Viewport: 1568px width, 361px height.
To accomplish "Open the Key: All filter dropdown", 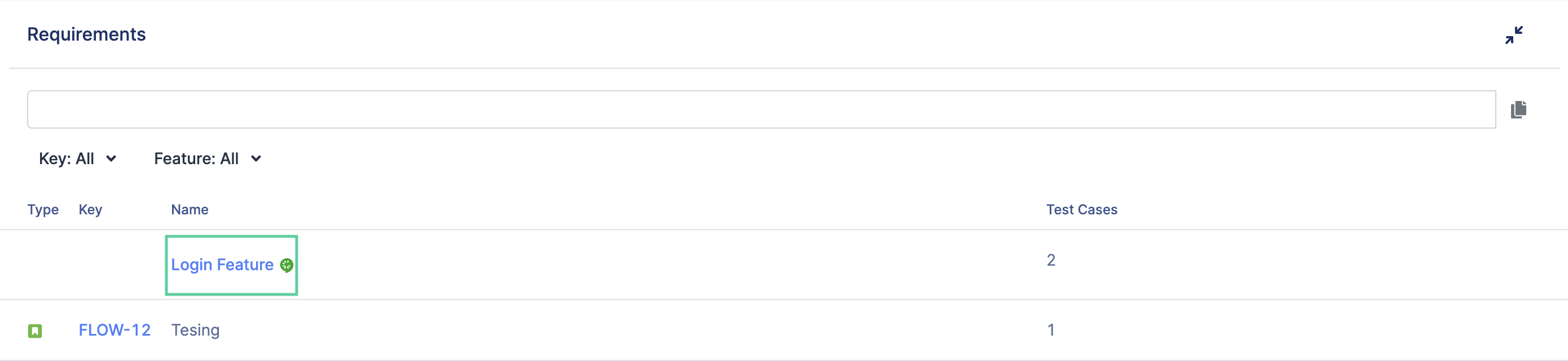I will coord(77,159).
